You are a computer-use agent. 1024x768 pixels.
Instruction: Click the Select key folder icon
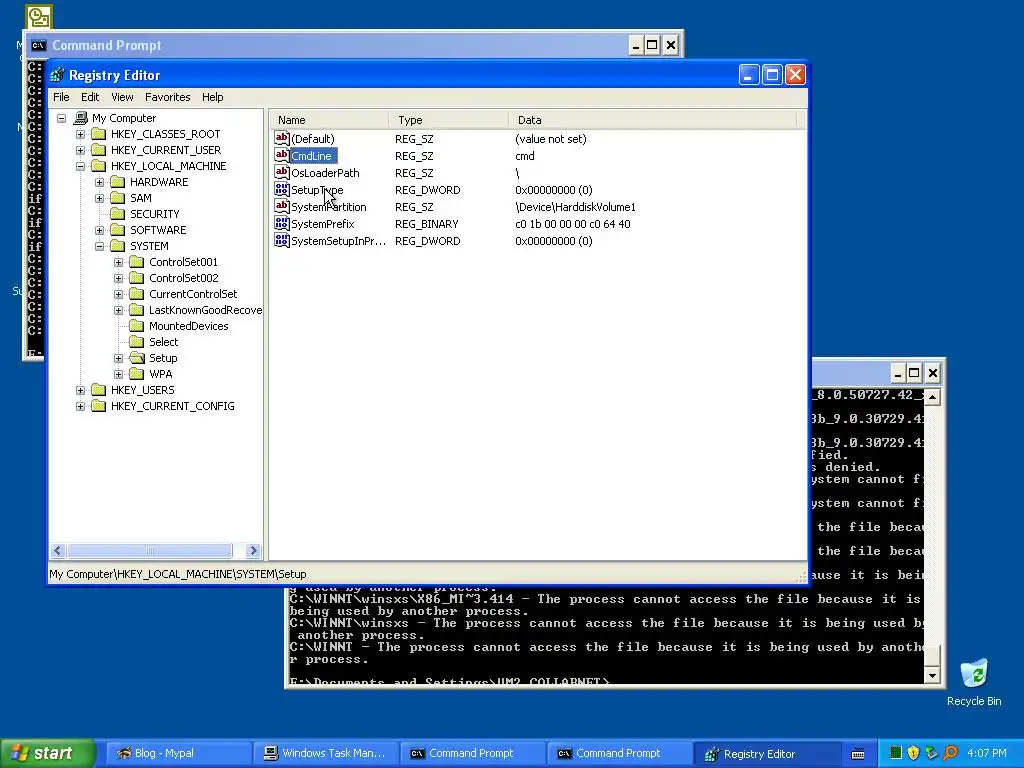tap(136, 342)
